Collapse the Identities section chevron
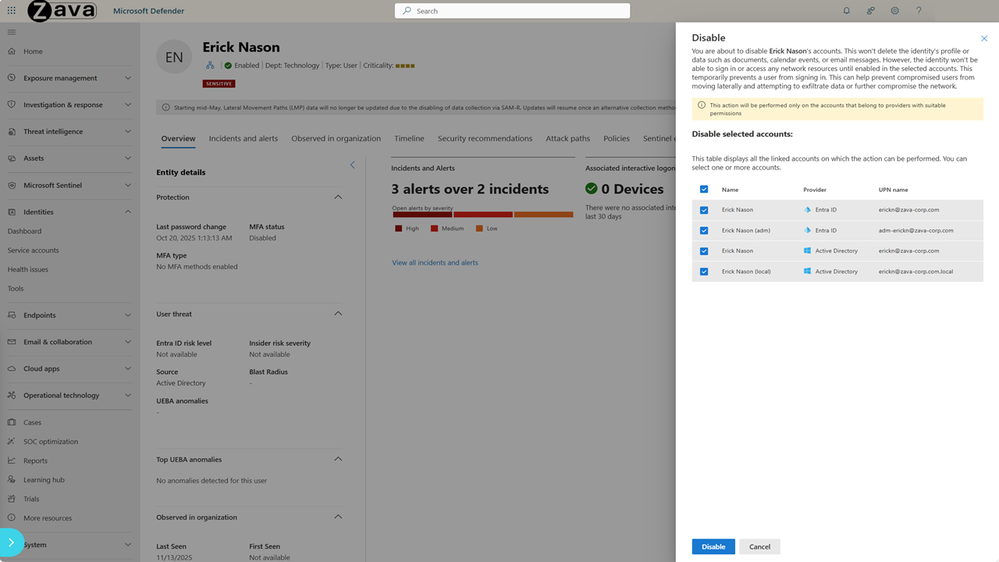The image size is (999, 562). (x=128, y=212)
